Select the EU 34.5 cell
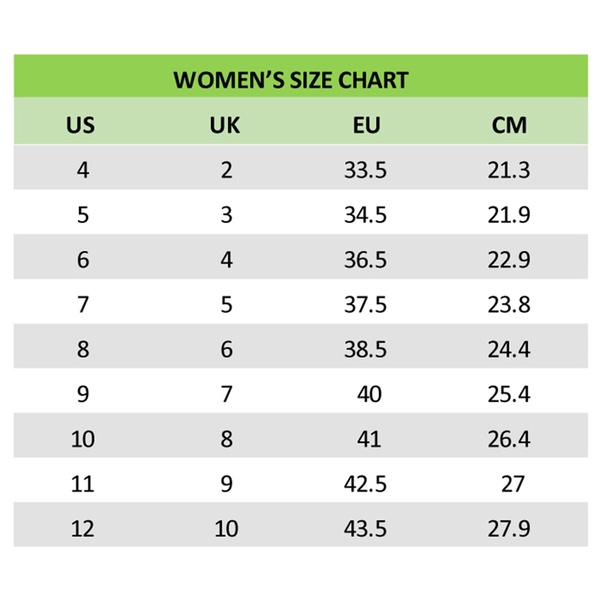Screen dimensions: 600x600 [x=365, y=215]
